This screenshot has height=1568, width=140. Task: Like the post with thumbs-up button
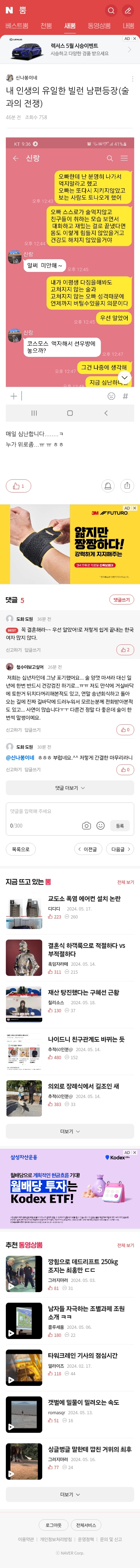coord(18,486)
